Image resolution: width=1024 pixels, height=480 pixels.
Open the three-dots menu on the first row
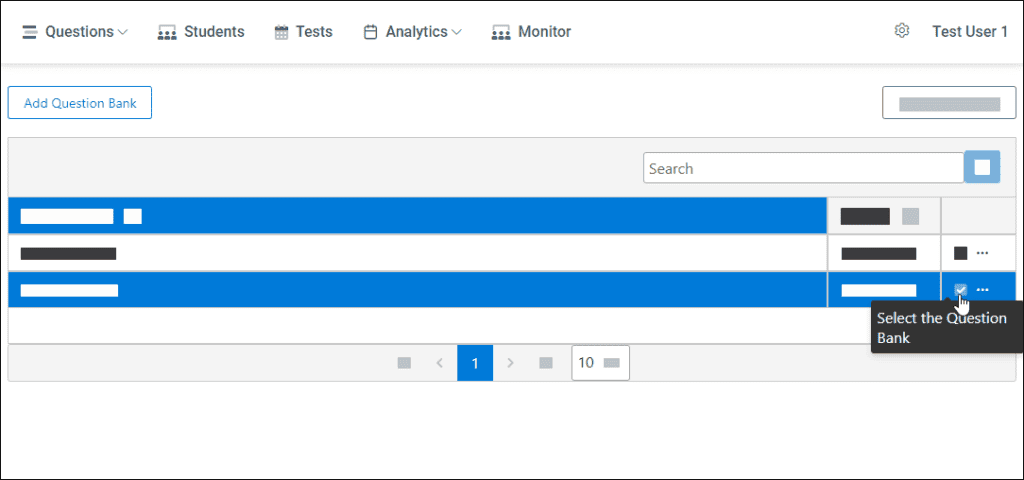tap(982, 253)
